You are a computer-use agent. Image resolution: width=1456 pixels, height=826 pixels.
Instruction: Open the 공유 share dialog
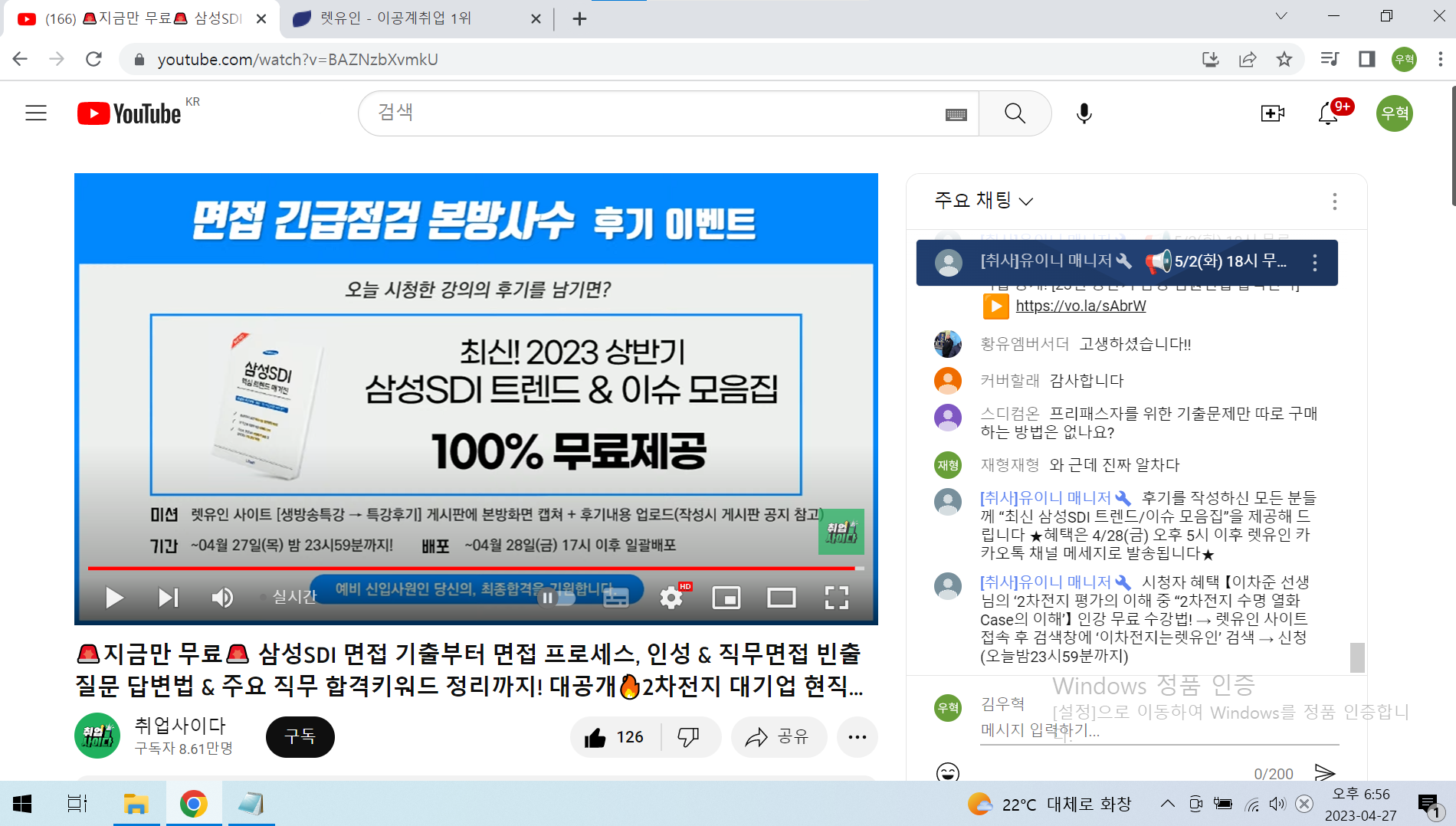(778, 737)
